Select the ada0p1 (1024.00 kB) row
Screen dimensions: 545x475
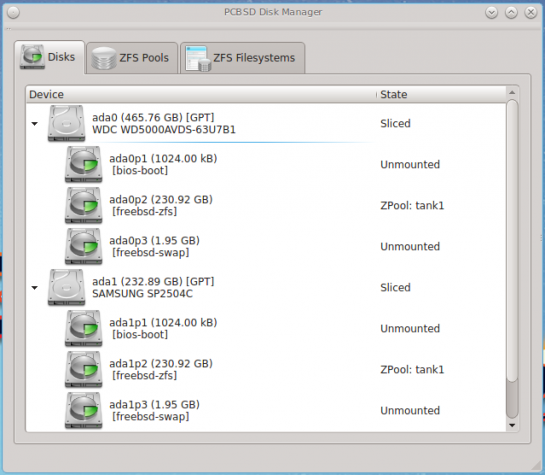coord(266,164)
